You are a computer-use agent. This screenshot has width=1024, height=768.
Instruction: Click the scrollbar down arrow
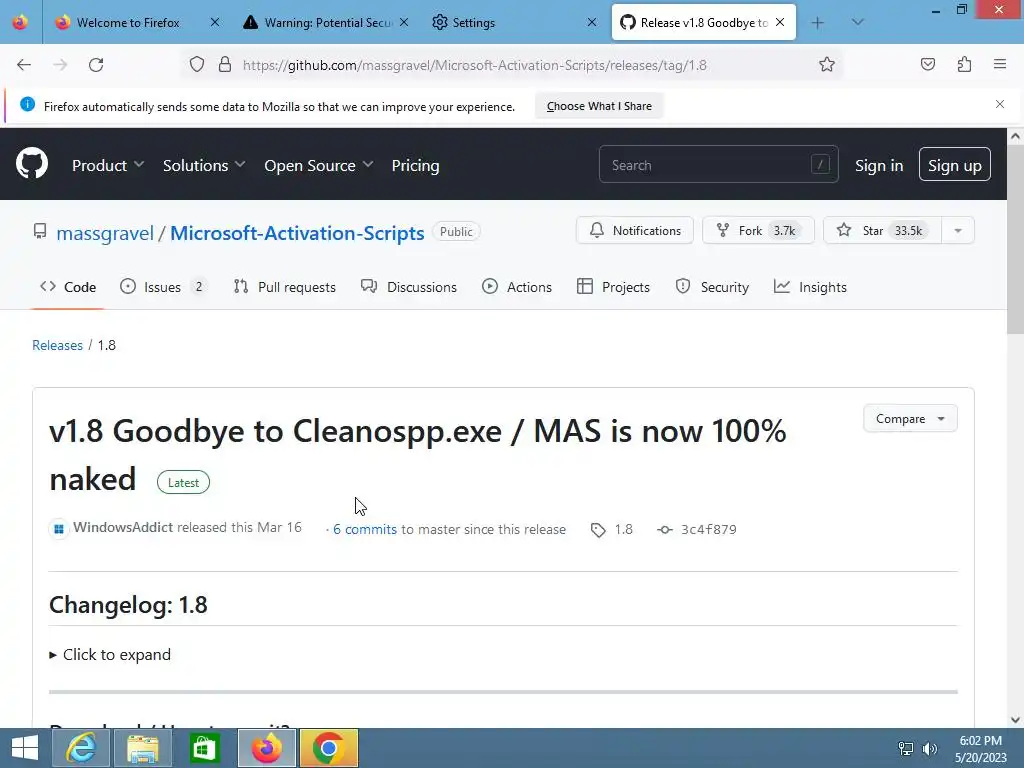pyautogui.click(x=1015, y=720)
